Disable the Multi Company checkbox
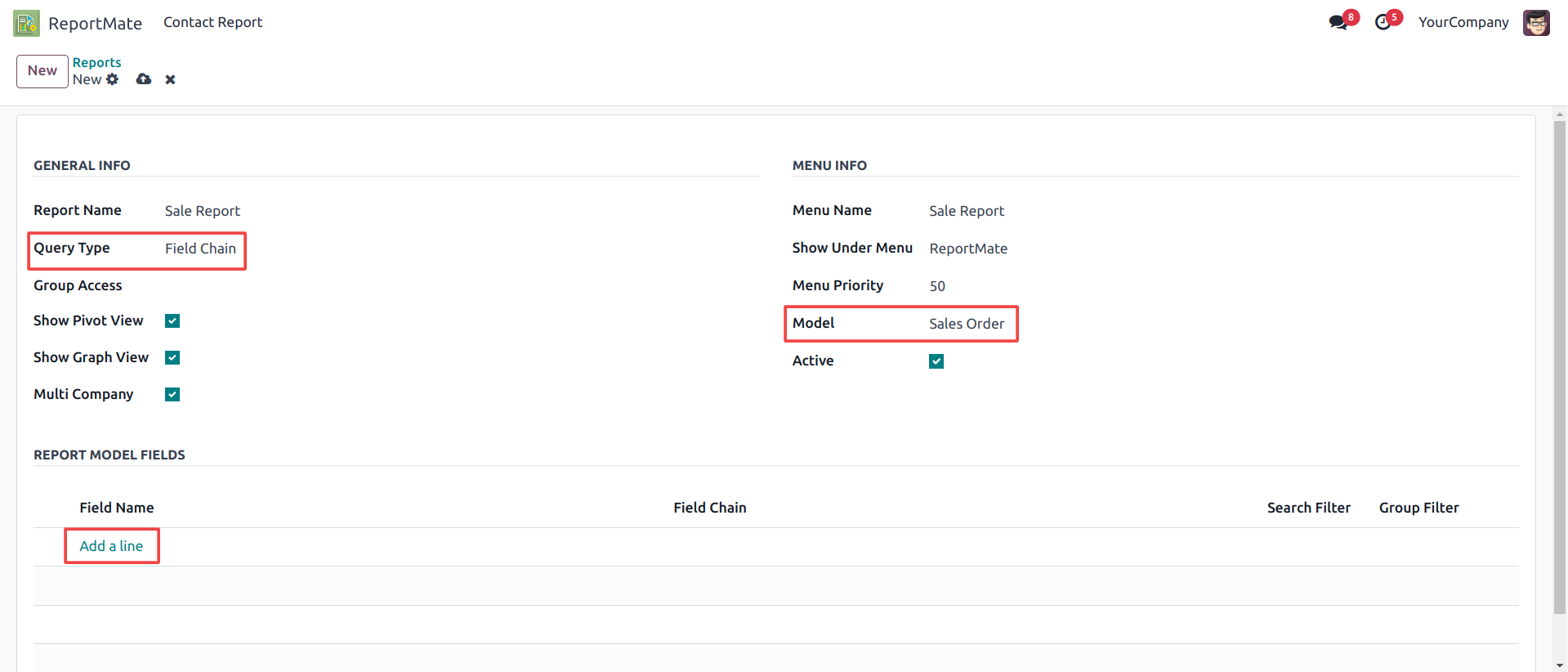Screen dimensions: 1568x672 (172, 394)
